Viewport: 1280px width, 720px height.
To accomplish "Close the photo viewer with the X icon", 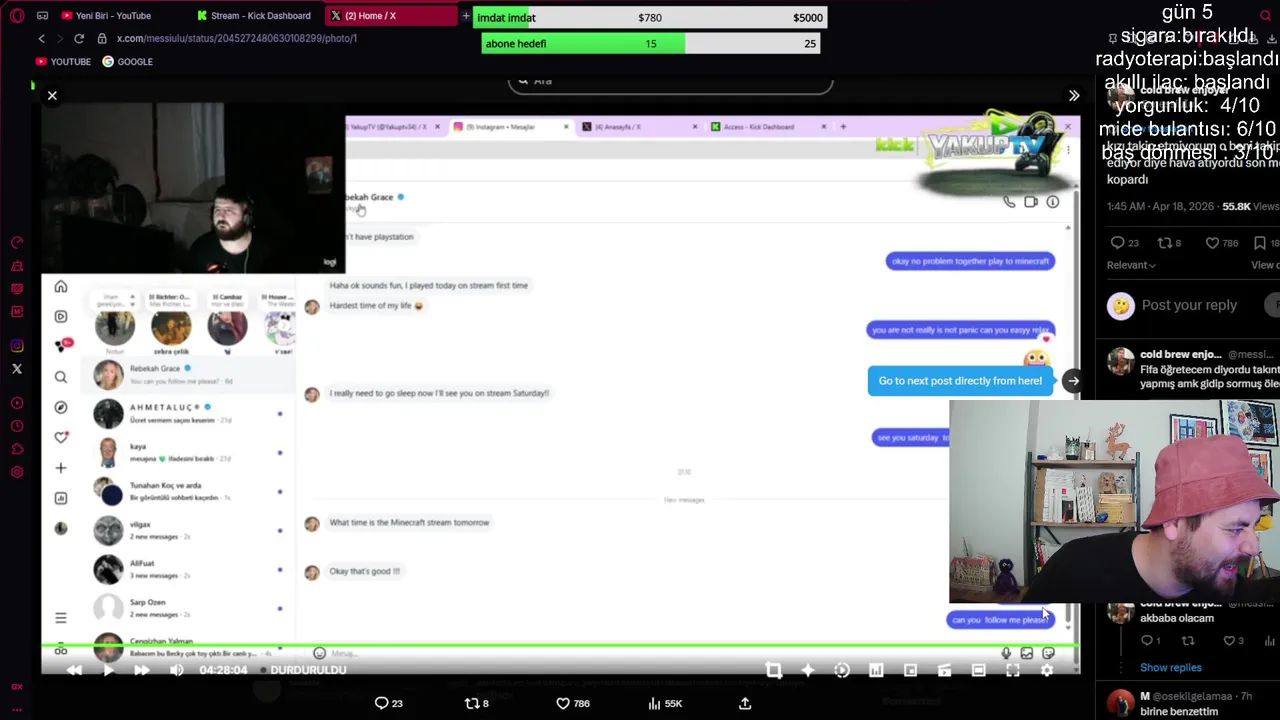I will click(52, 96).
